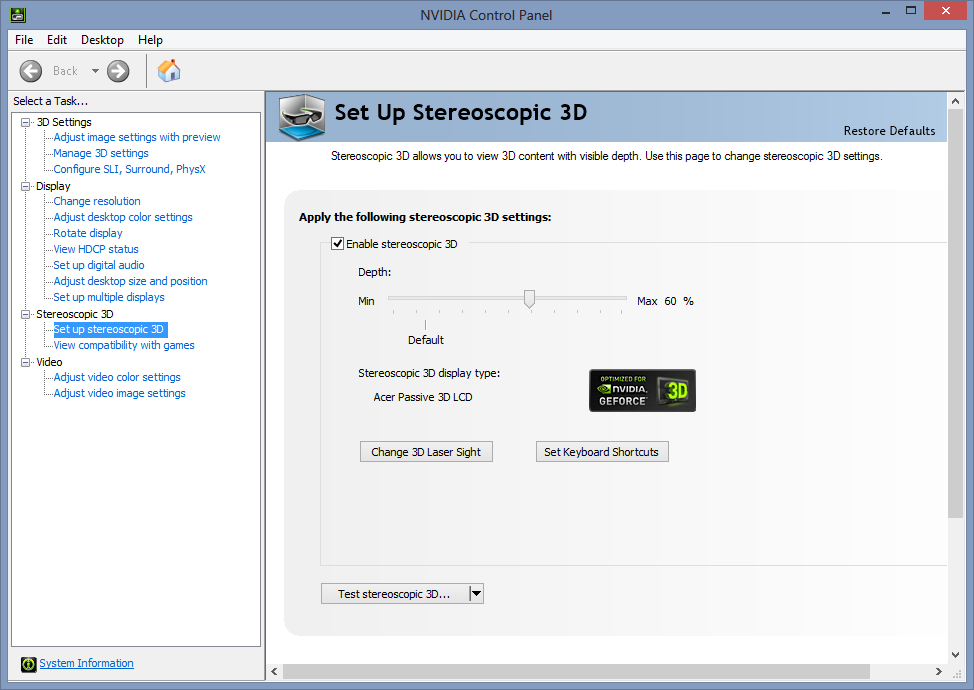Select View compatibility with games
Screen dimensions: 974x690
click(124, 345)
